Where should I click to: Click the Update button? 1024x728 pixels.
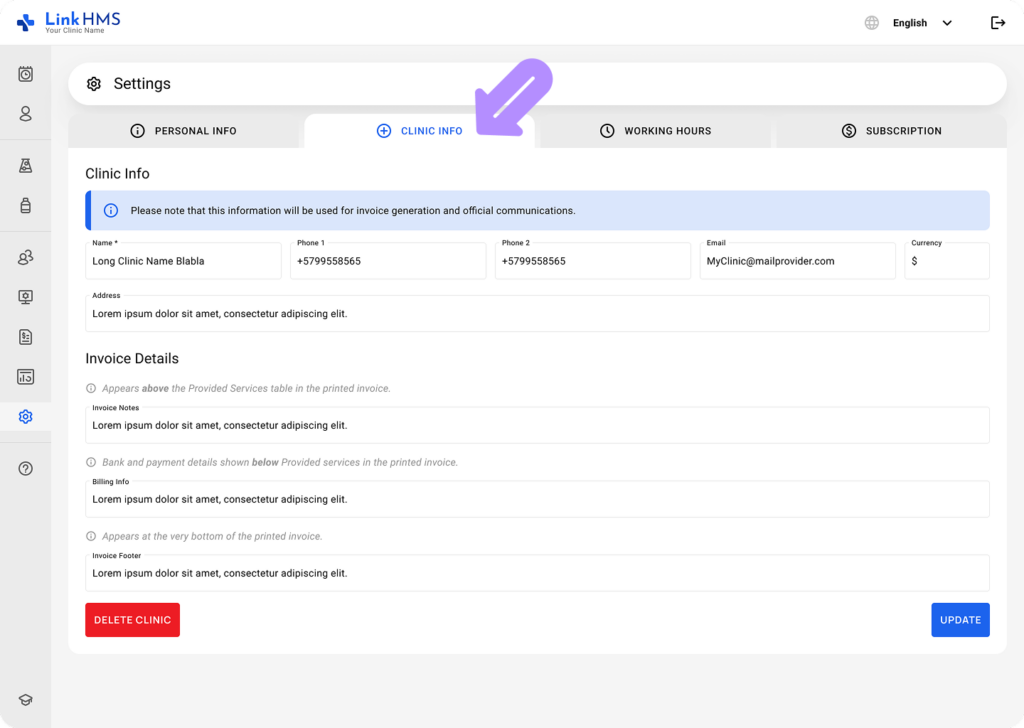(x=960, y=619)
